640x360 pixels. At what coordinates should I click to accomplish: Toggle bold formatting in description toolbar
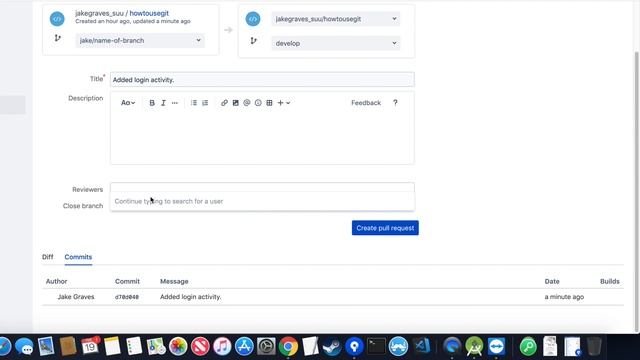[152, 103]
